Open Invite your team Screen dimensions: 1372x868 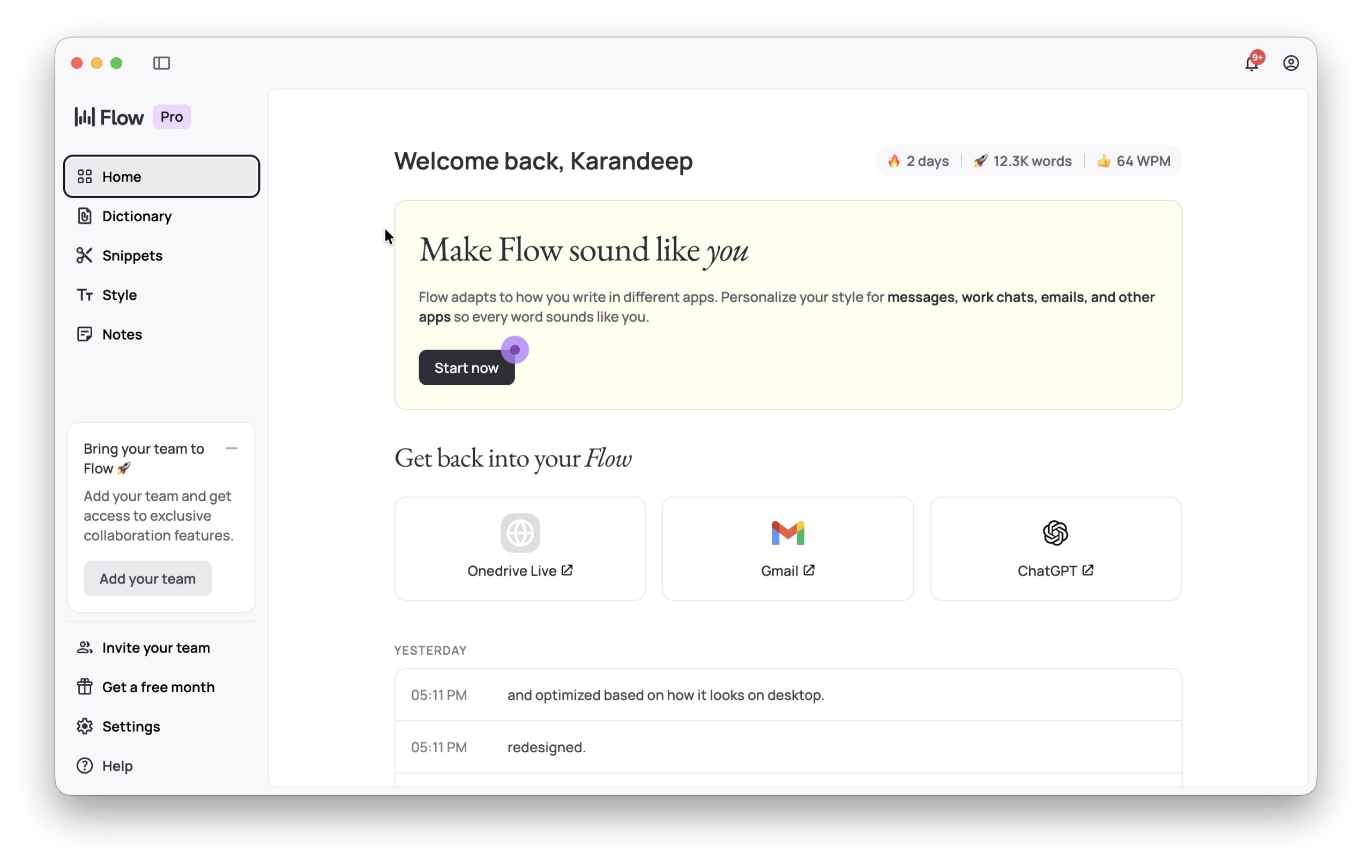(x=155, y=648)
